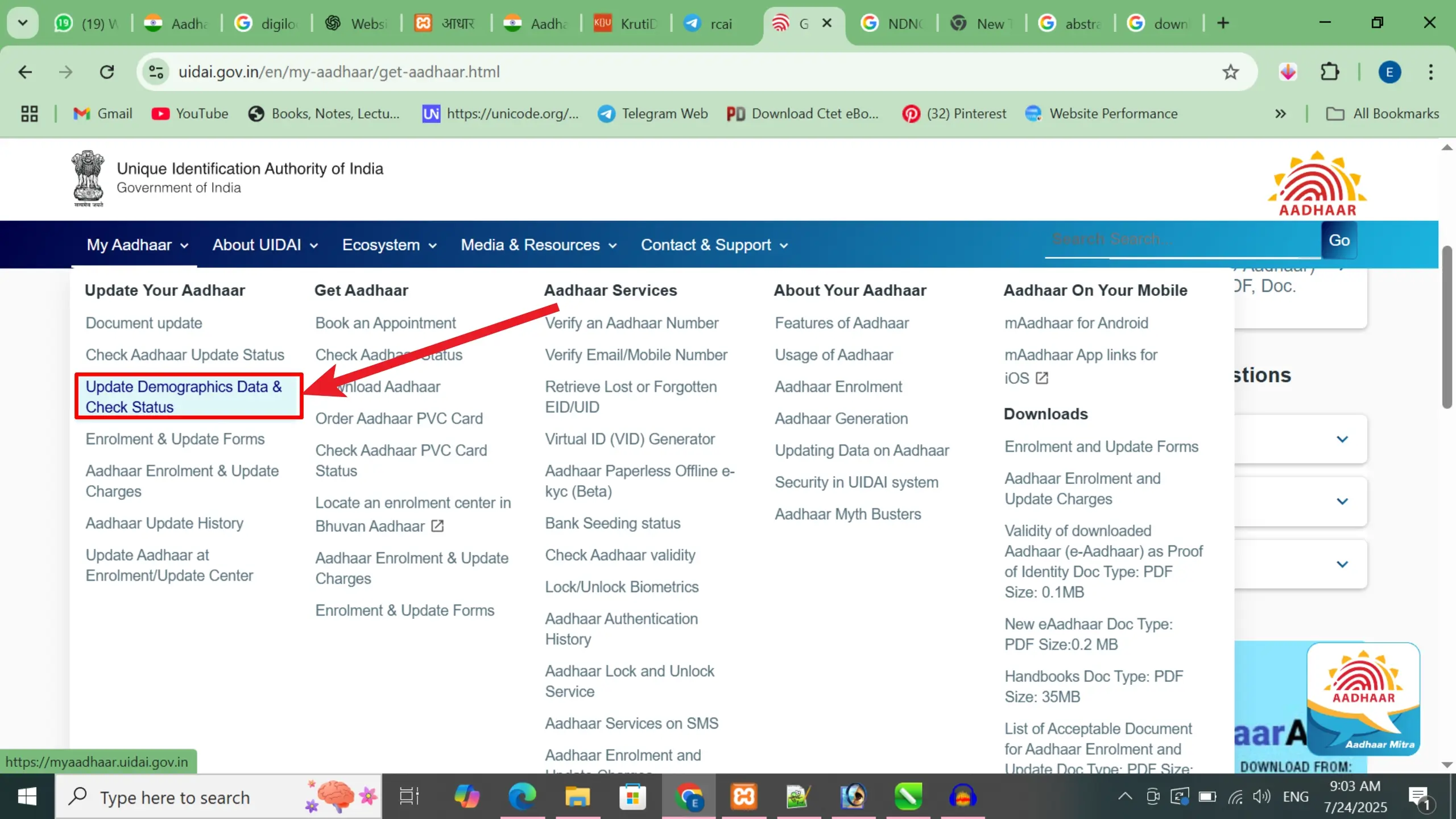Screen dimensions: 1456x819
Task: Open Pinterest bookmark
Action: pos(954,114)
